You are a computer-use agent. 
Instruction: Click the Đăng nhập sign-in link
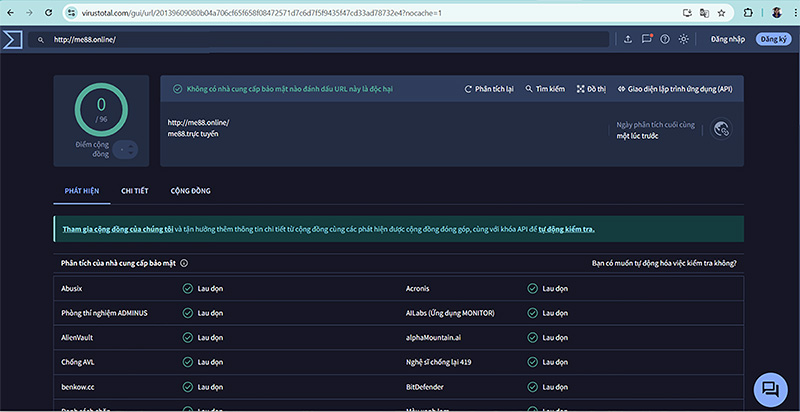tap(728, 39)
